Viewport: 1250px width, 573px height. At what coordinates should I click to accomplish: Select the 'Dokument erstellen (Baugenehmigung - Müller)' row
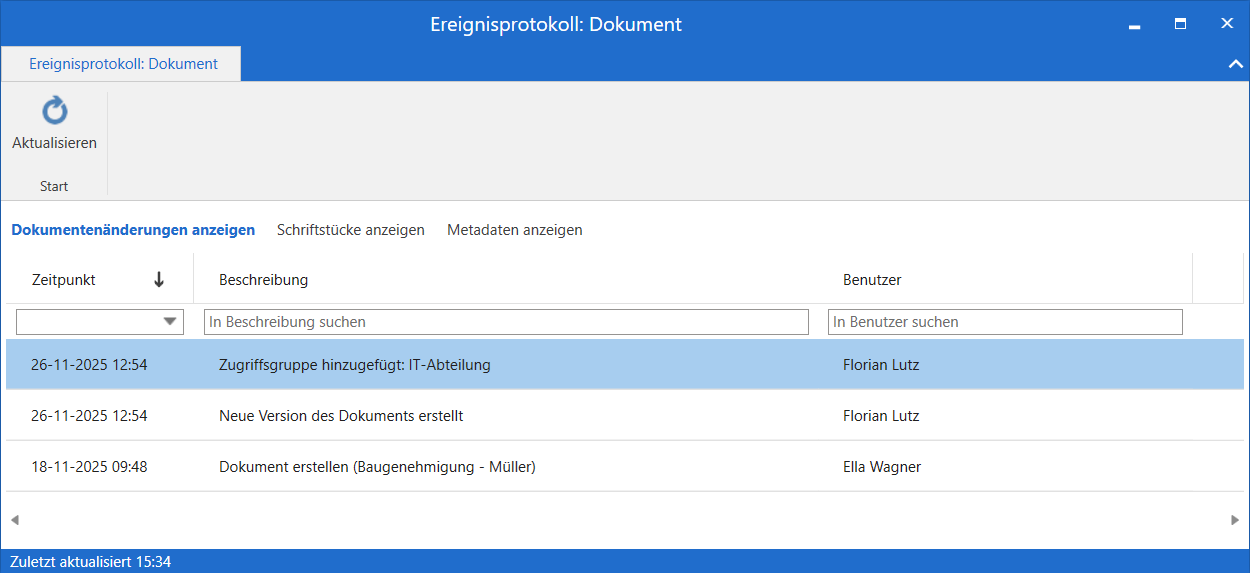pyautogui.click(x=377, y=467)
